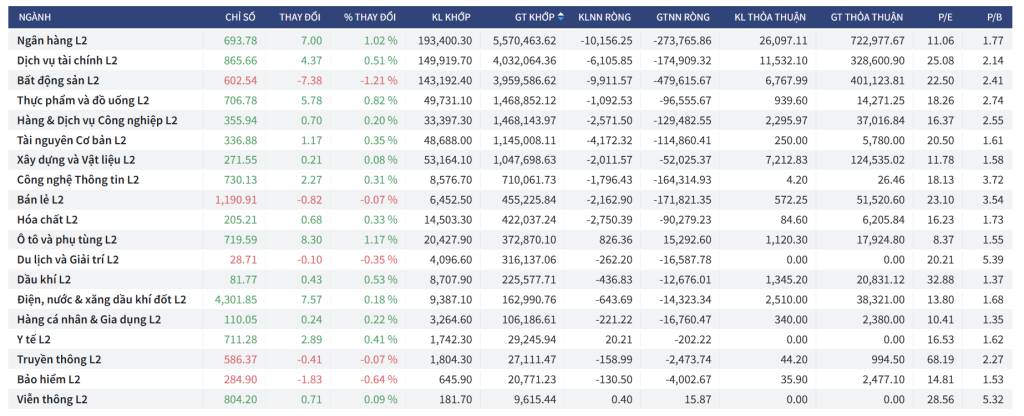Sort by the KL KHỚP column header
Image resolution: width=1024 pixels, height=416 pixels.
pyautogui.click(x=451, y=17)
